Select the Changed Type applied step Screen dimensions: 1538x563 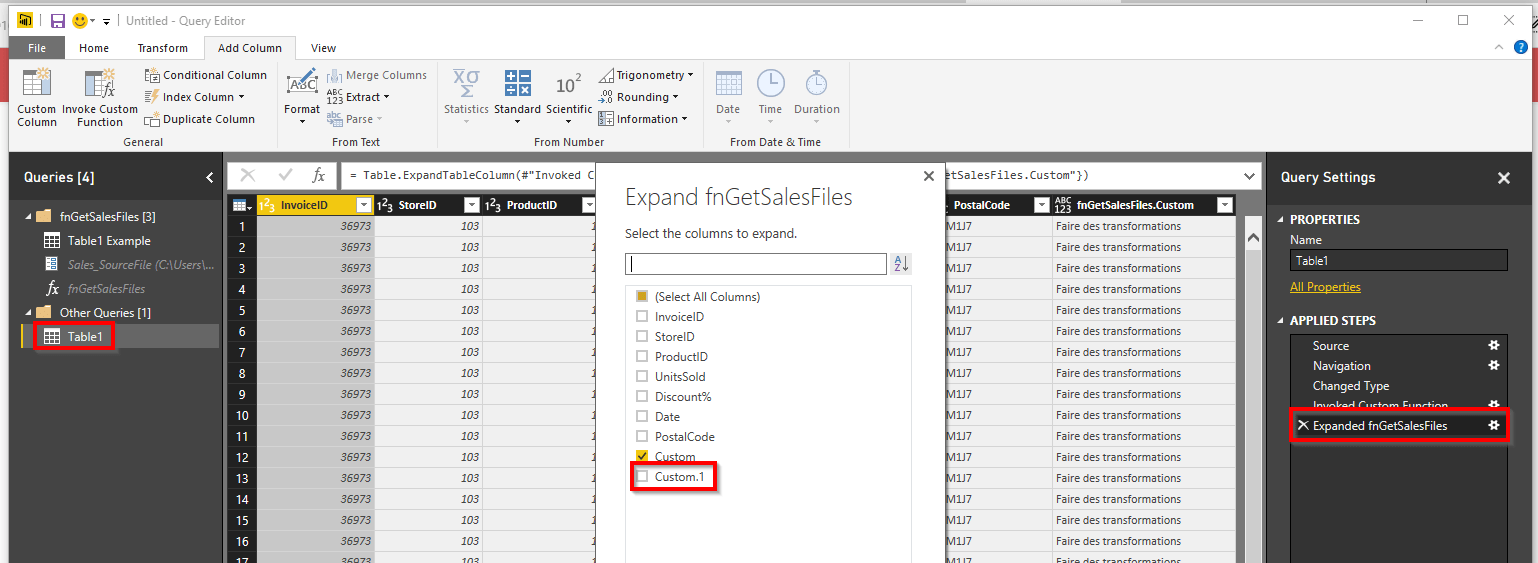click(x=1350, y=386)
